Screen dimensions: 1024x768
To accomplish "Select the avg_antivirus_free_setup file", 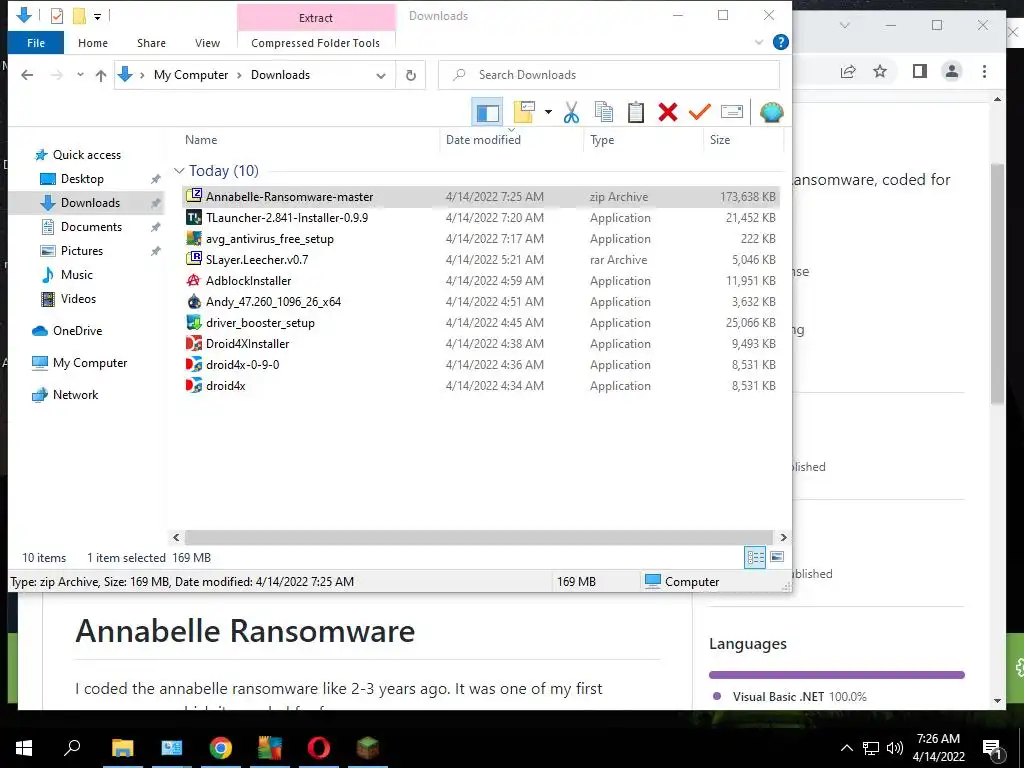I will [481, 239].
